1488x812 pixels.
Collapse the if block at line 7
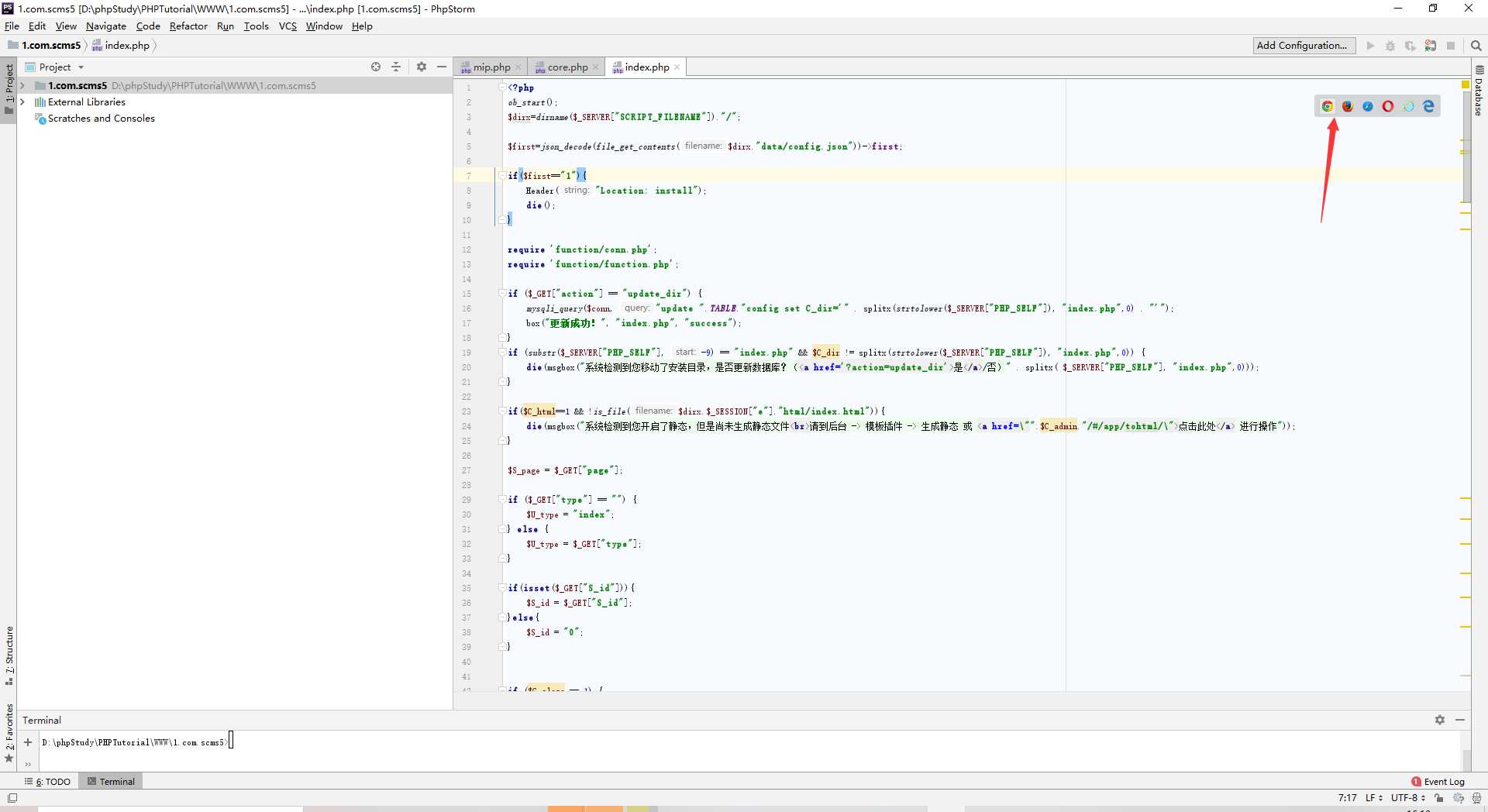[502, 176]
